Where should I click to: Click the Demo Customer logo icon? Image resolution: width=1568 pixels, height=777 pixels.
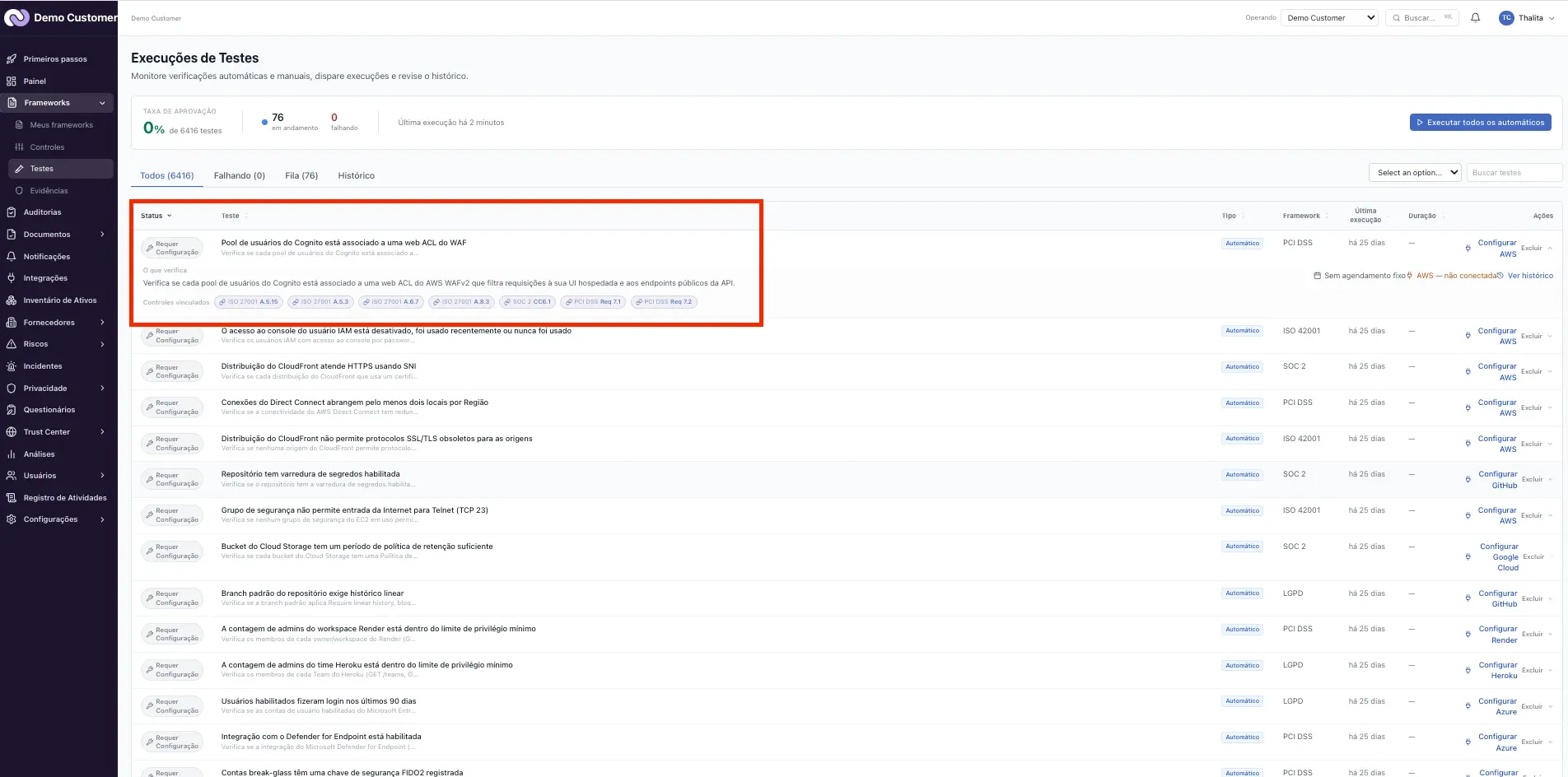tap(16, 17)
